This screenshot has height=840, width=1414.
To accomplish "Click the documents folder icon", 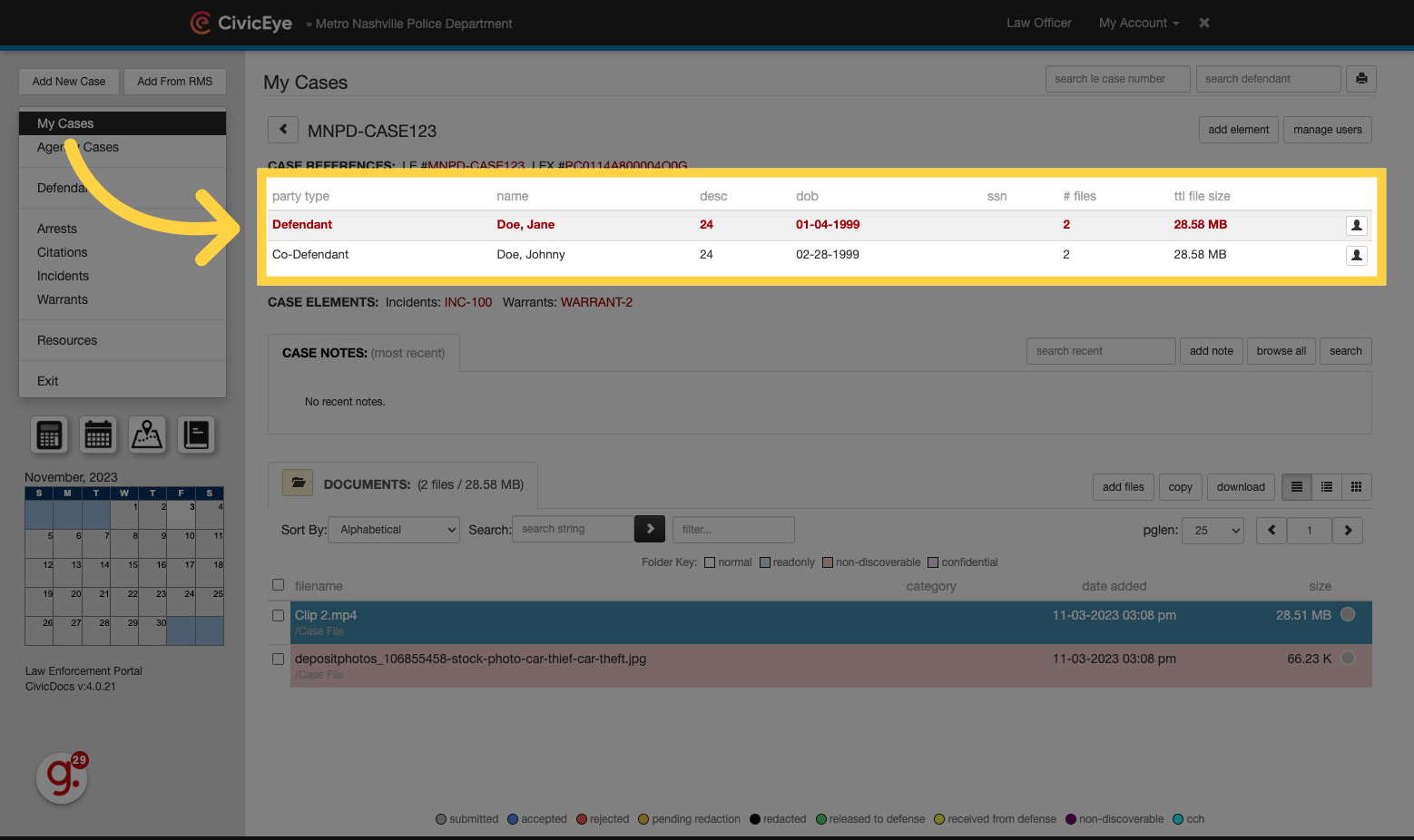I will point(298,483).
